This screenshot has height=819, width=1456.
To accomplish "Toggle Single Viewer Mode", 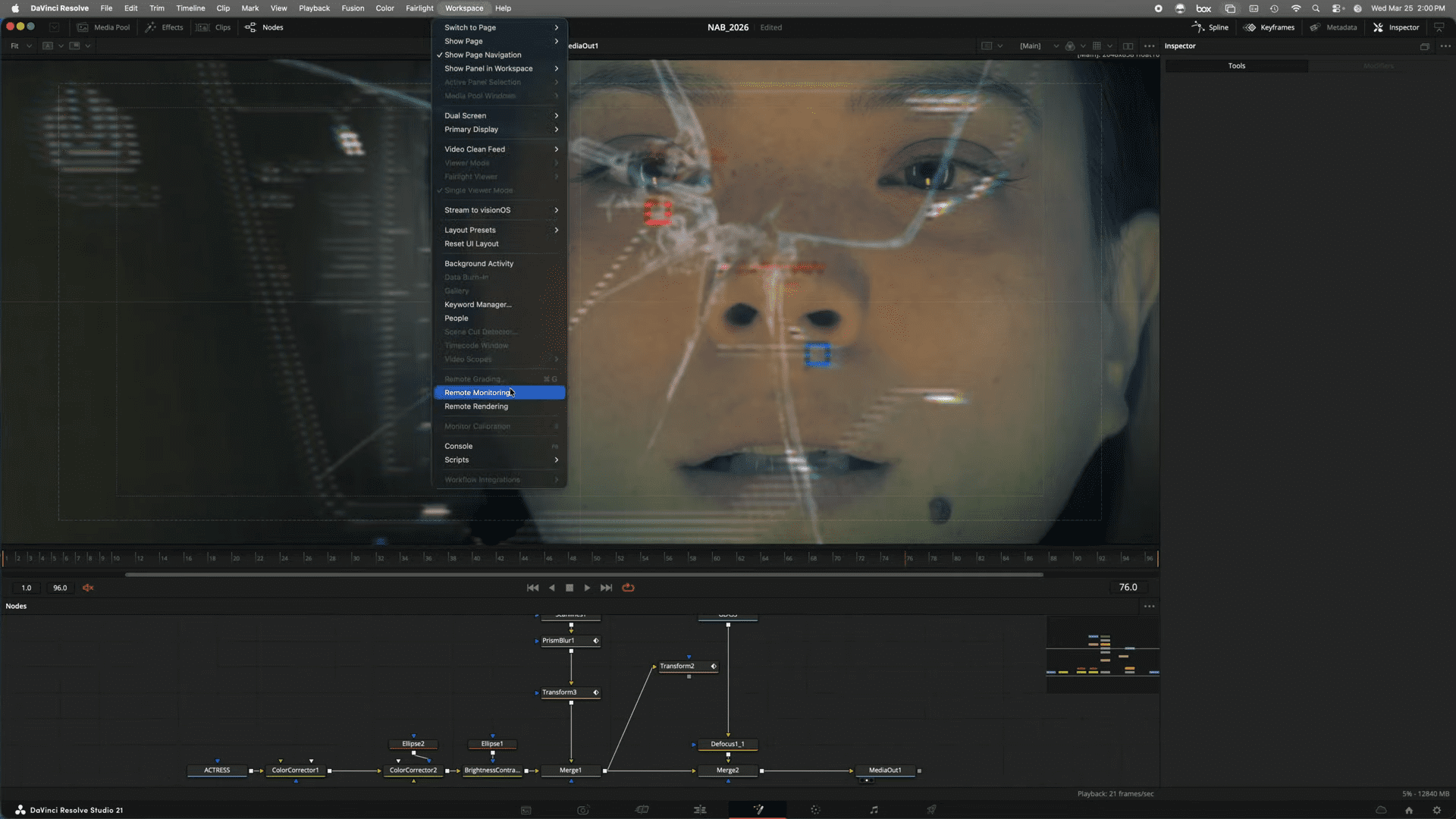I will [x=478, y=190].
